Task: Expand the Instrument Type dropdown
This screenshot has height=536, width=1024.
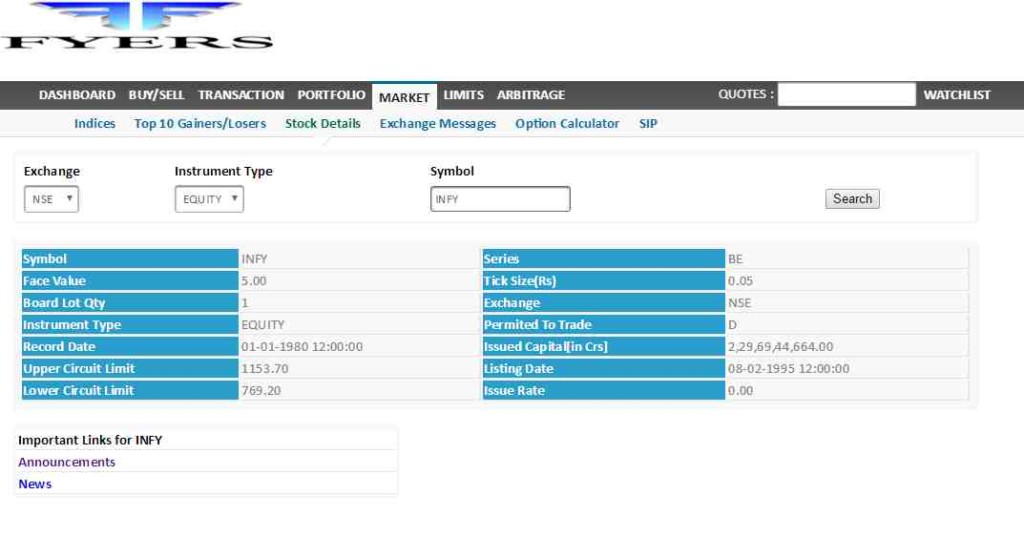Action: point(209,199)
